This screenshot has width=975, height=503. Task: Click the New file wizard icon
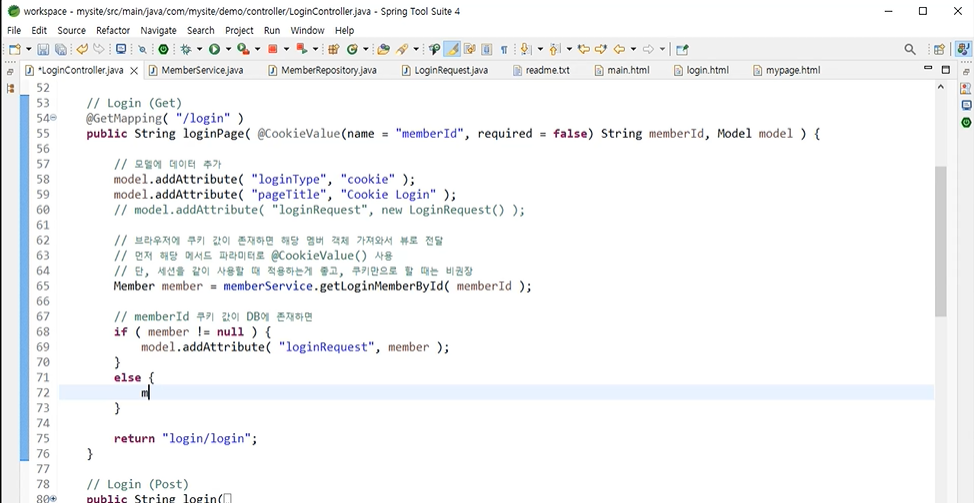[14, 49]
